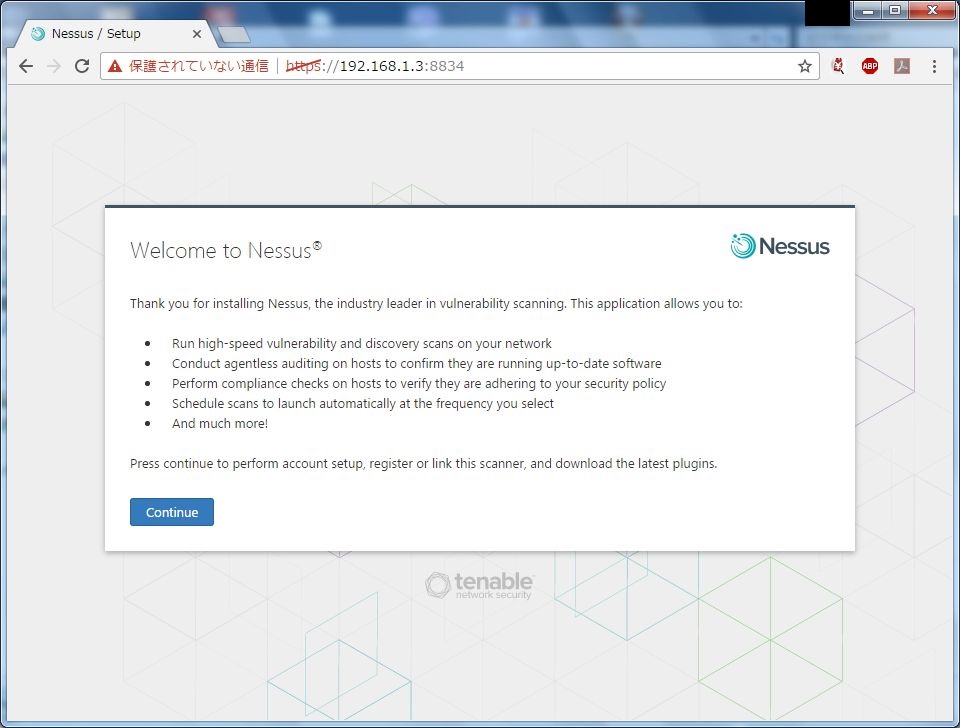The image size is (960, 728).
Task: Click the '保護されていない通信' security label
Action: click(x=198, y=66)
